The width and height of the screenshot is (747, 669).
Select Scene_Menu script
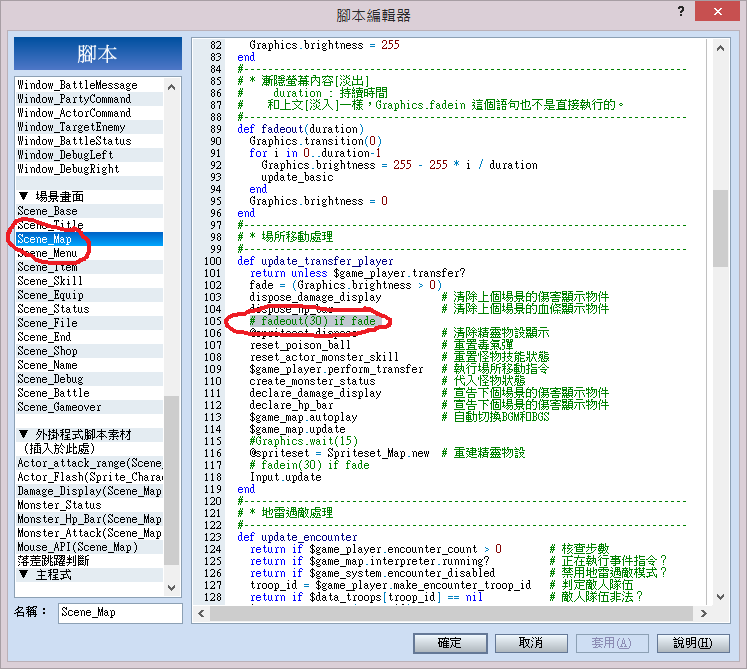(x=90, y=253)
